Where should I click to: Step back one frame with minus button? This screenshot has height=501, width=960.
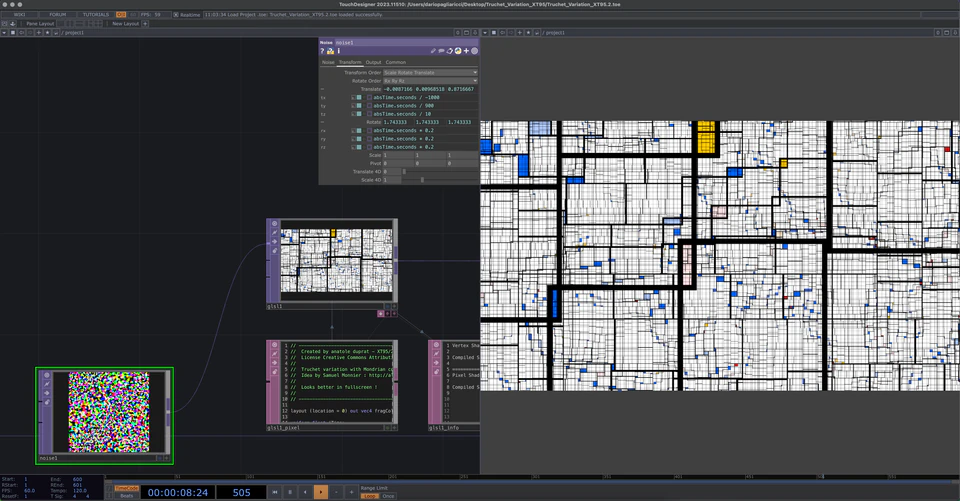336,492
